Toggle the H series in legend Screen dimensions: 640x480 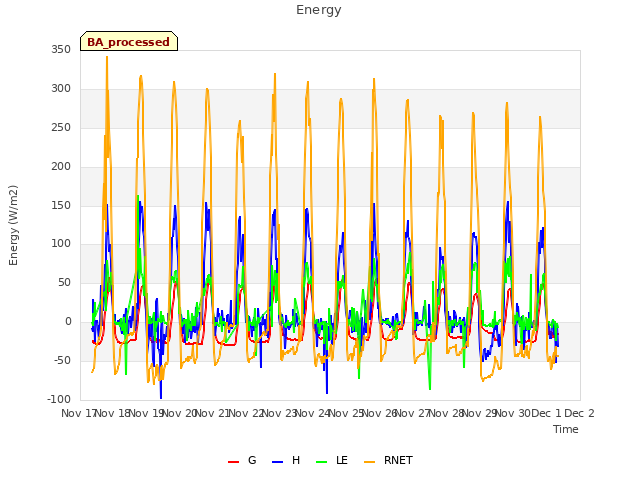coord(286,460)
